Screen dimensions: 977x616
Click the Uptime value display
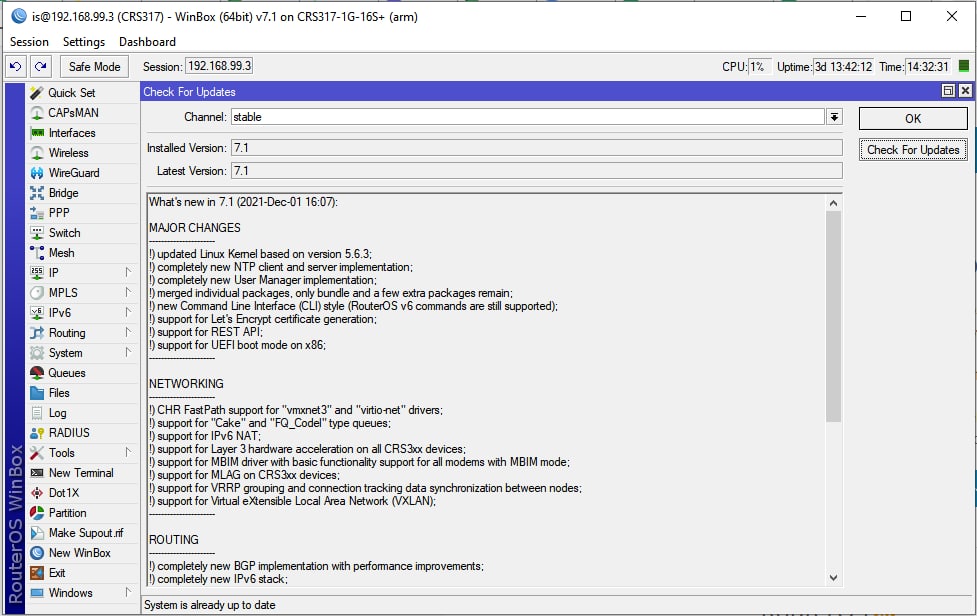(844, 67)
